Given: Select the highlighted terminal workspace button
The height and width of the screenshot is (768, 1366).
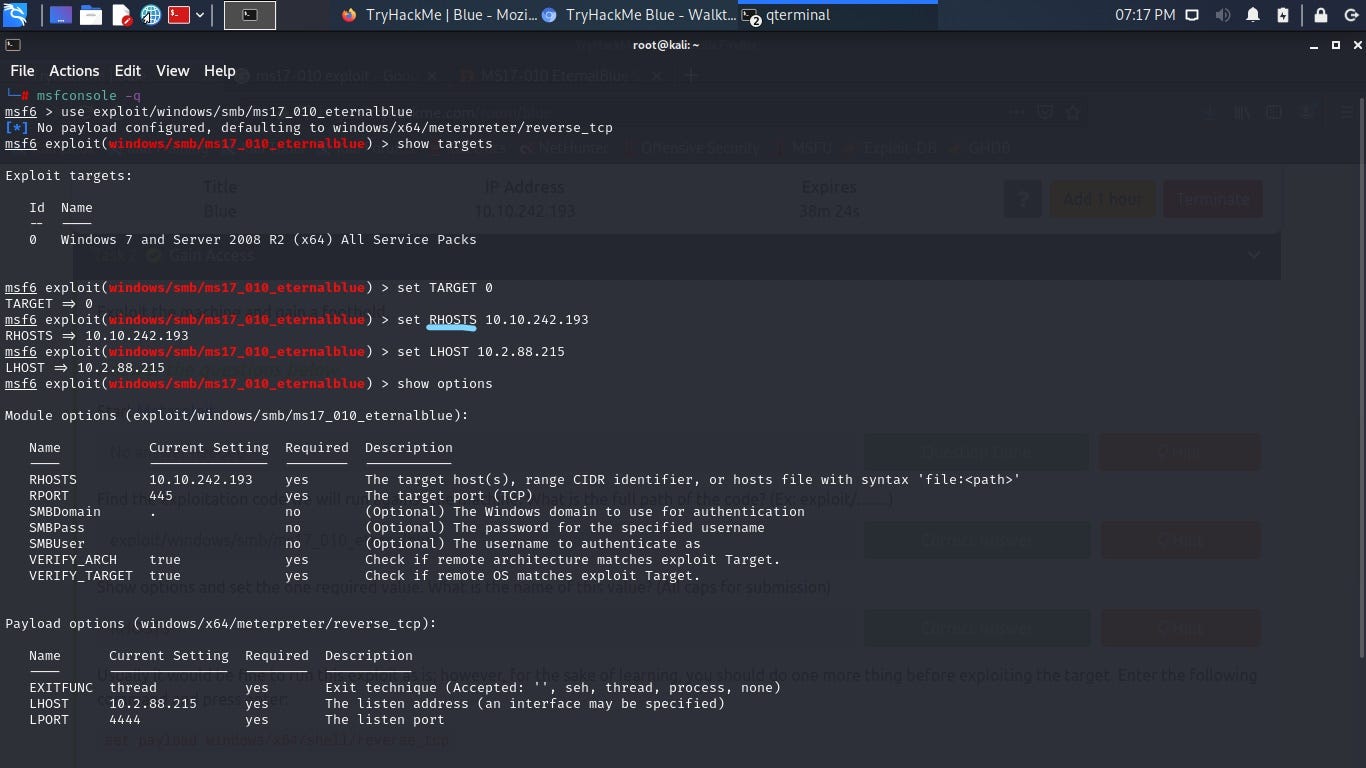Looking at the screenshot, I should 250,15.
